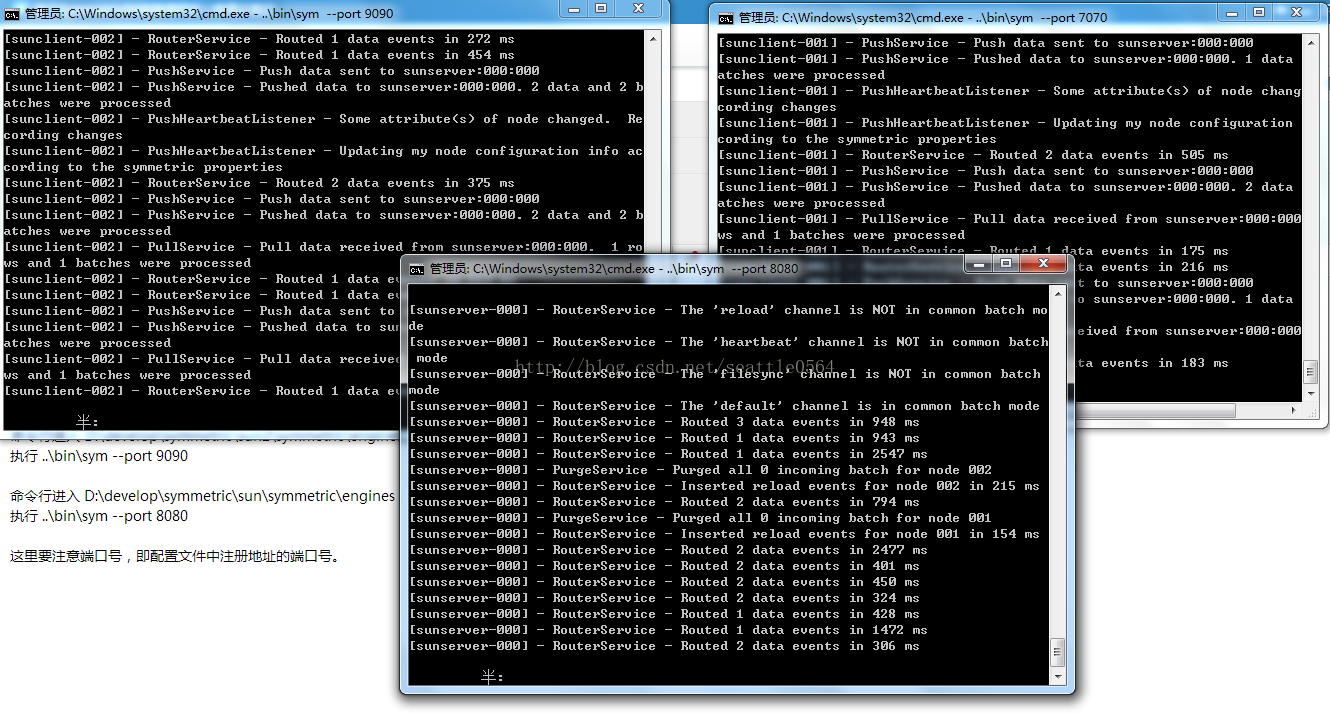This screenshot has width=1330, height=713.
Task: Click line 'Routed 1 data events in 428 ms'
Action: [664, 614]
